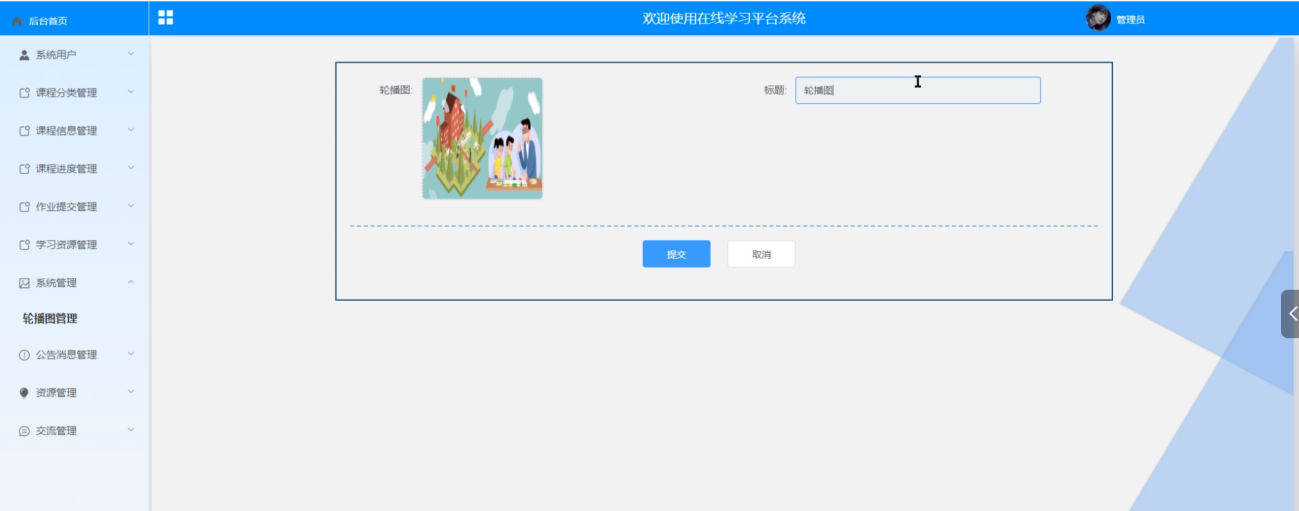Click the icon beside 课程进度管理
1299x511 pixels.
pos(24,168)
